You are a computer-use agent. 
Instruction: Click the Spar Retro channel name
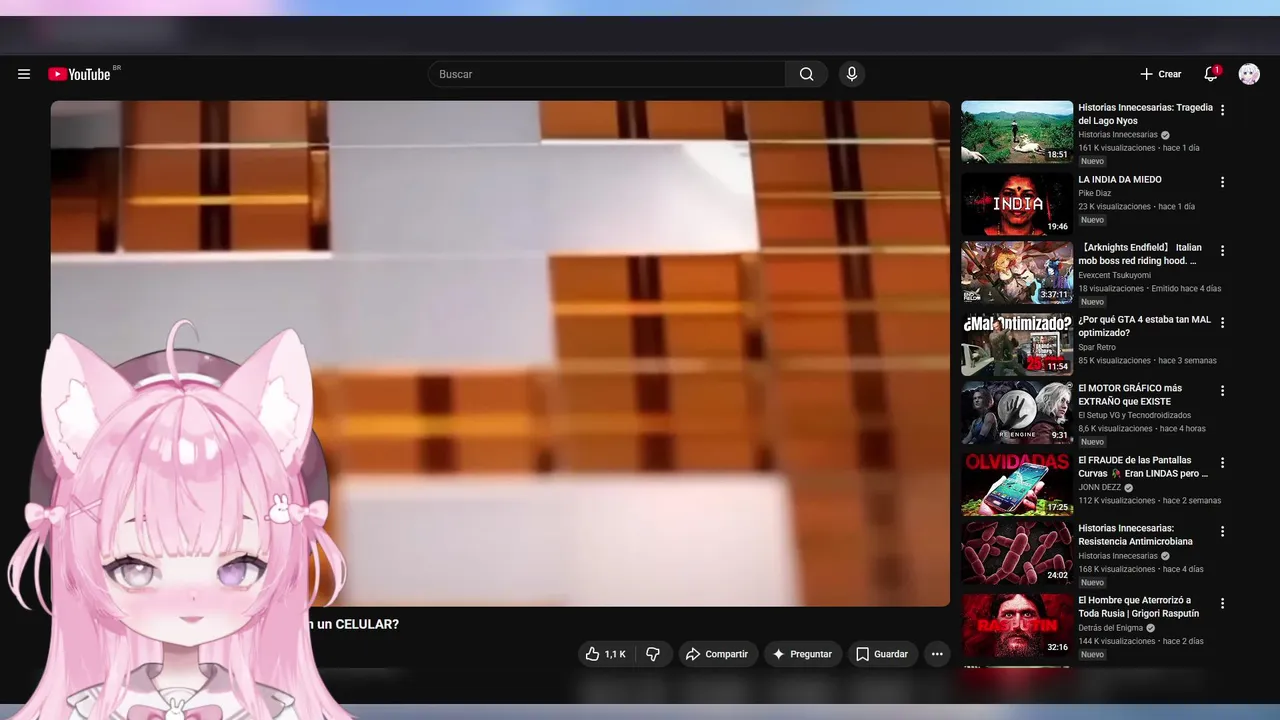(x=1097, y=347)
